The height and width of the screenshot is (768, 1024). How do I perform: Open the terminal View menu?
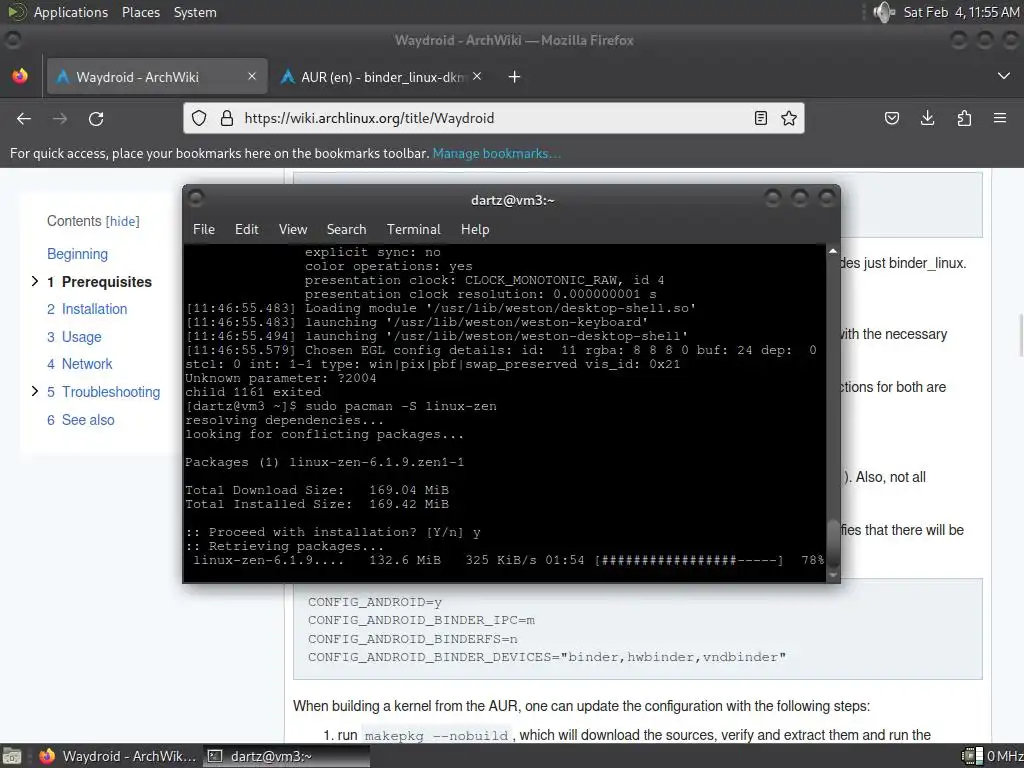point(293,229)
